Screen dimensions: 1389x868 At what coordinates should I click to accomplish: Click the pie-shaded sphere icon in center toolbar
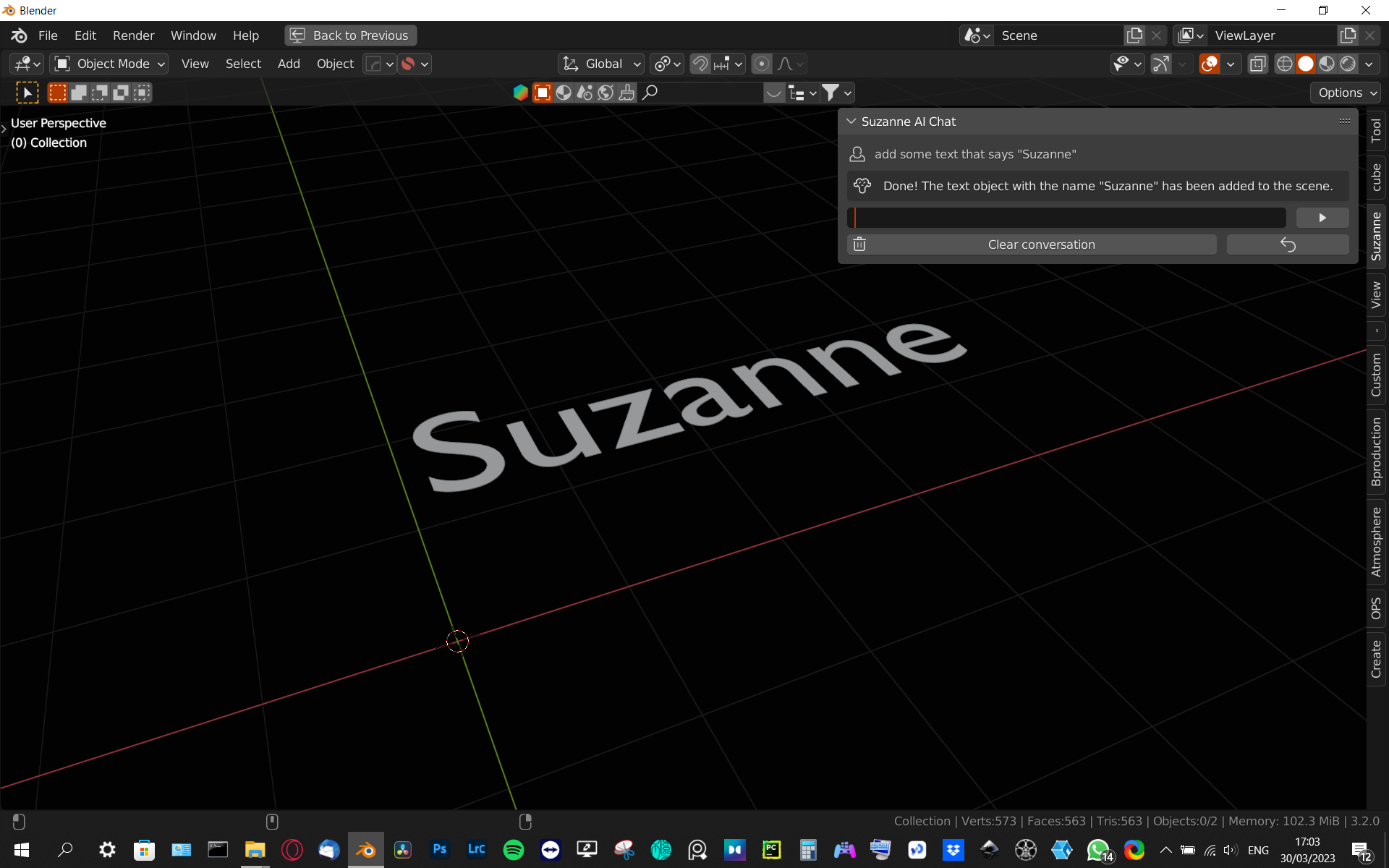[x=564, y=93]
